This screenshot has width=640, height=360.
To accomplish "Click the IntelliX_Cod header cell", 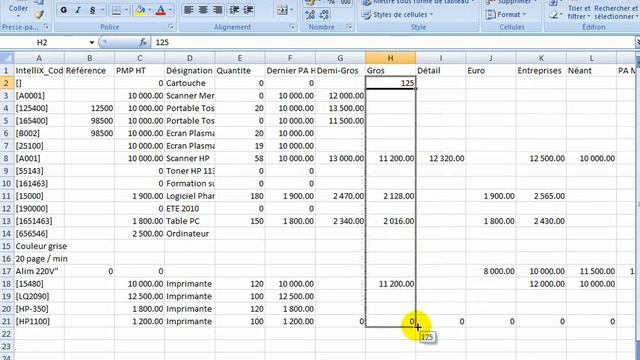I will pos(39,71).
